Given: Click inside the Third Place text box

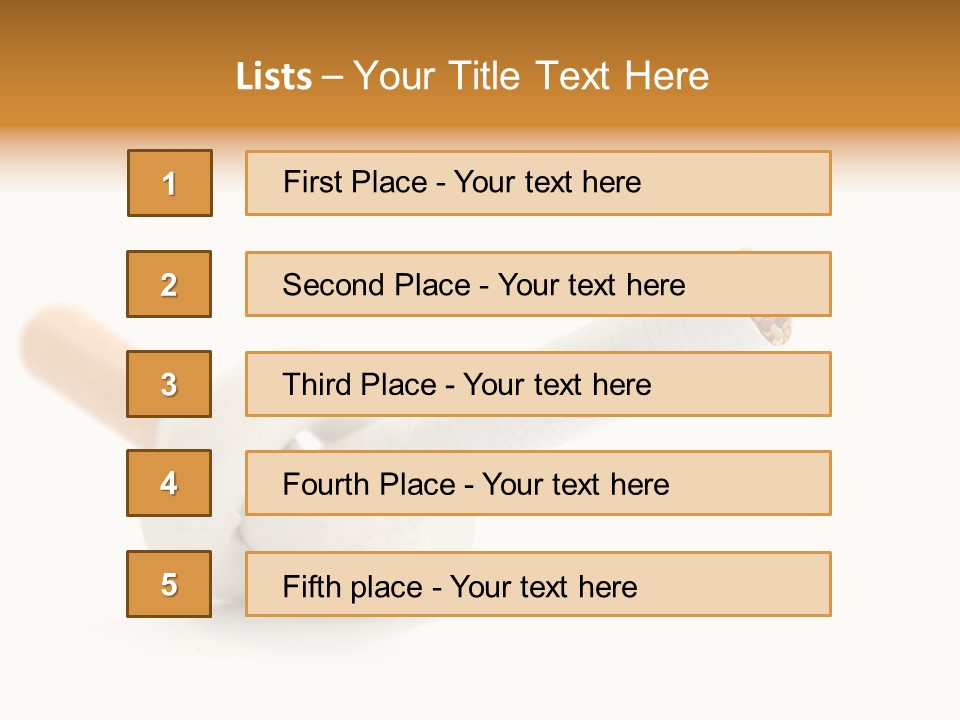Looking at the screenshot, I should [x=538, y=384].
